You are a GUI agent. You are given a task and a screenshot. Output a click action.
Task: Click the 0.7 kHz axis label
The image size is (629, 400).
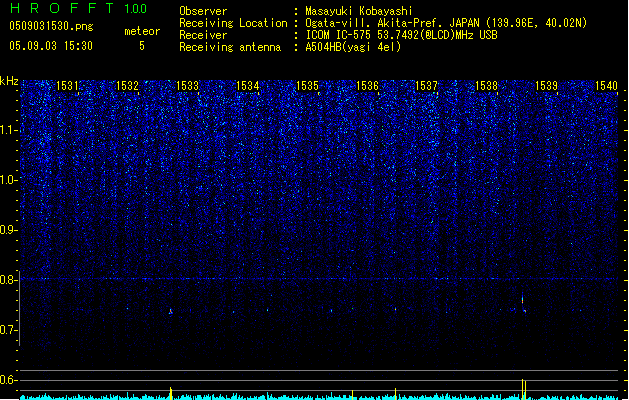pos(8,330)
